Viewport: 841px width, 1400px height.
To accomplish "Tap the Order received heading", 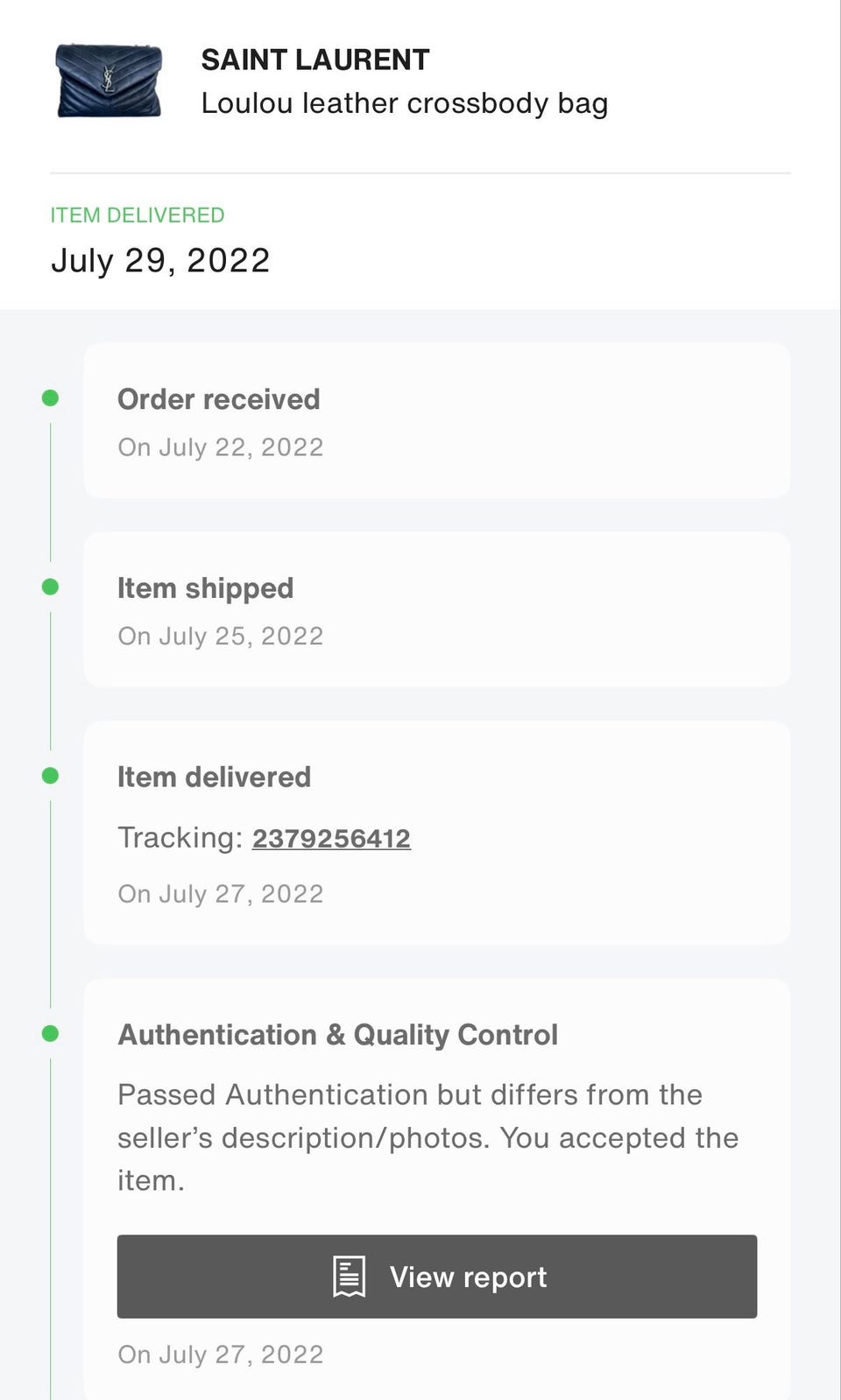I will pos(219,399).
